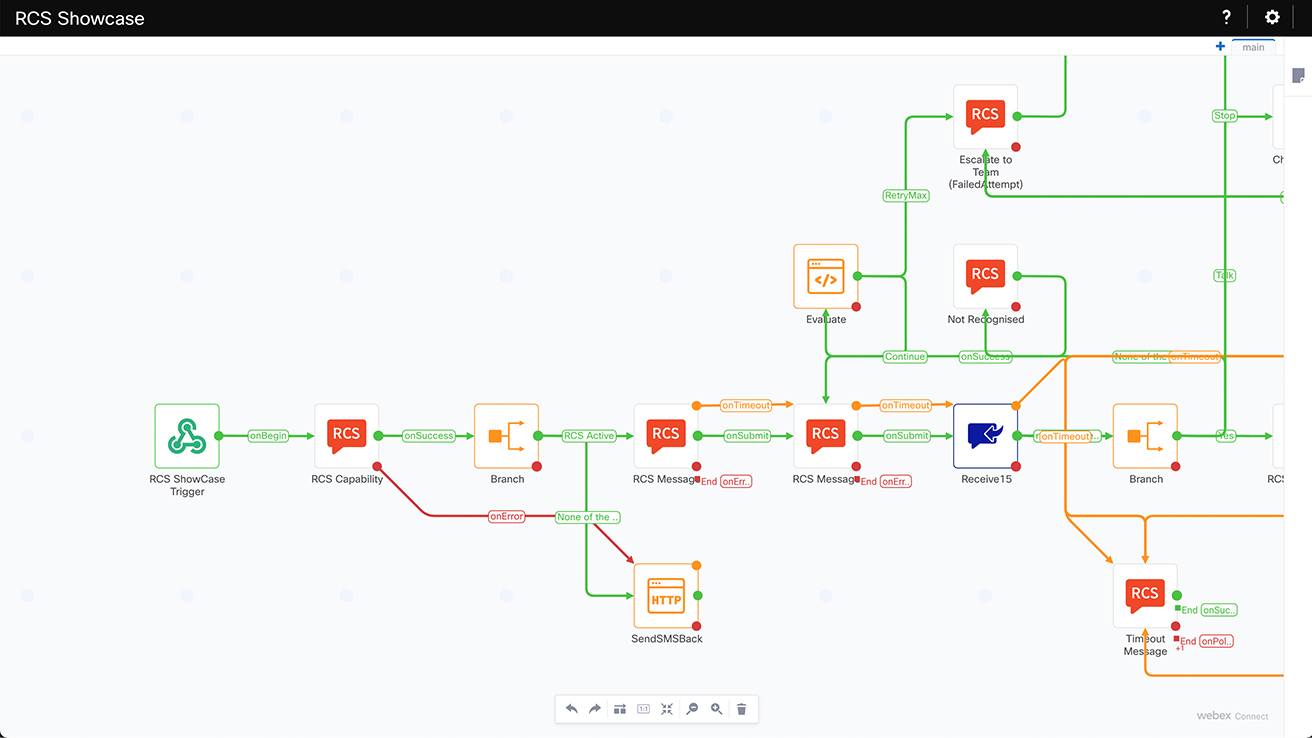The width and height of the screenshot is (1312, 738).
Task: Select the Receive15 node
Action: [x=986, y=436]
